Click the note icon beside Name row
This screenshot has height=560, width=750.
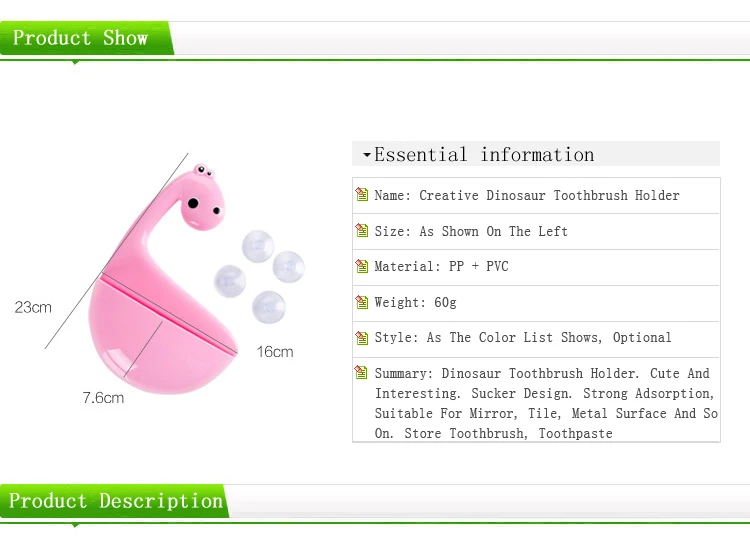click(362, 195)
